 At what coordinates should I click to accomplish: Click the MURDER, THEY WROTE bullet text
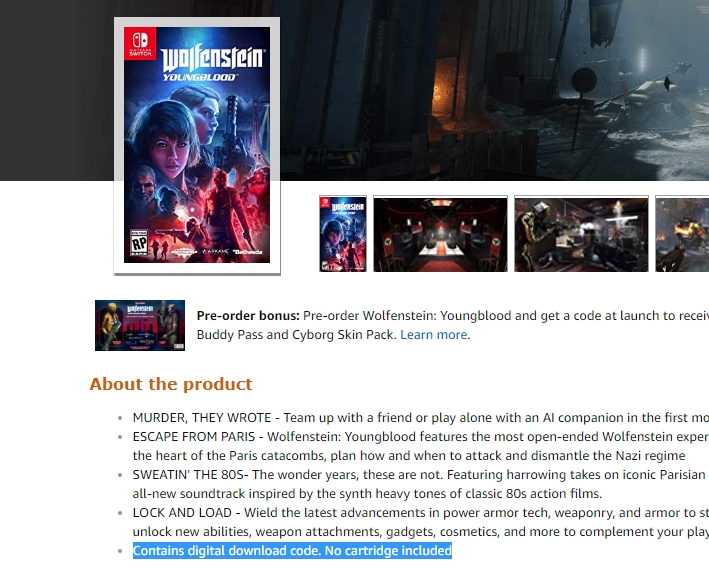click(x=421, y=417)
